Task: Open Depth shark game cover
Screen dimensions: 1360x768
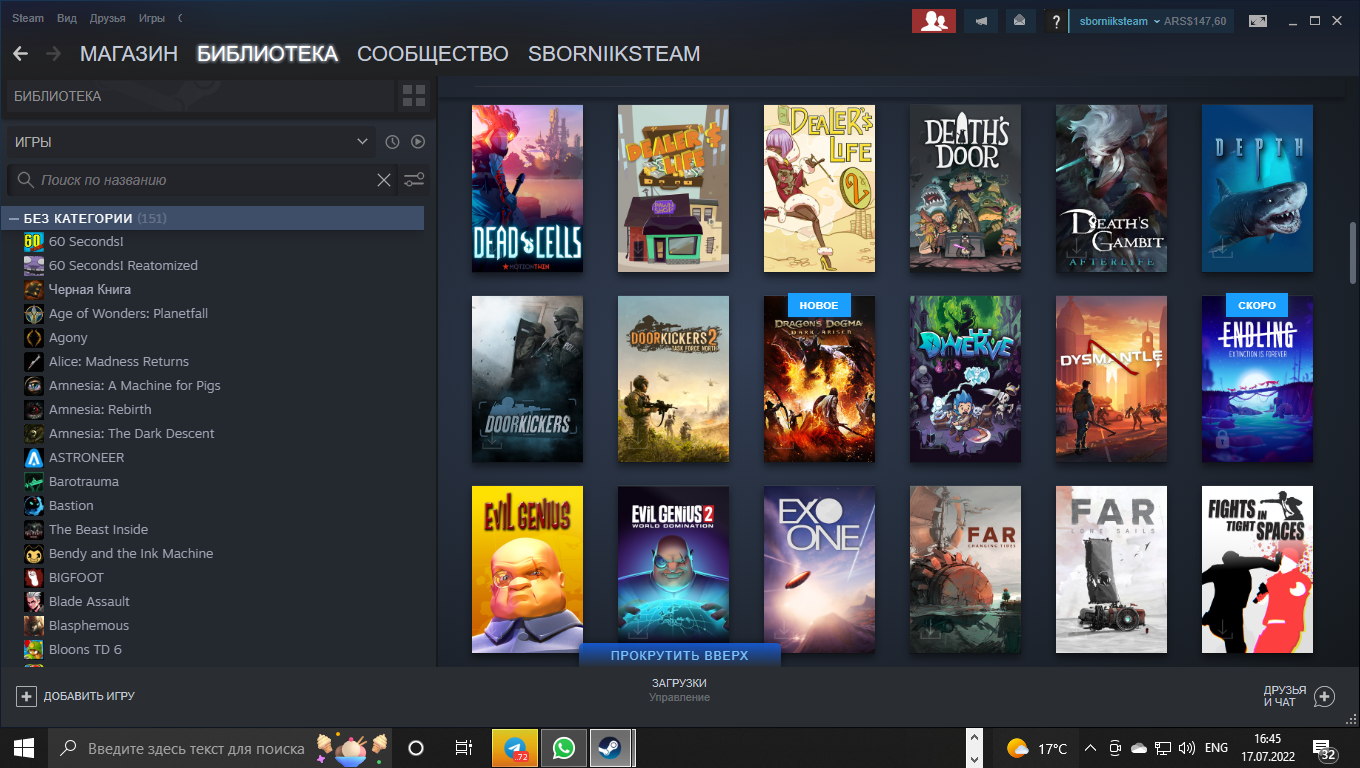Action: pos(1257,188)
